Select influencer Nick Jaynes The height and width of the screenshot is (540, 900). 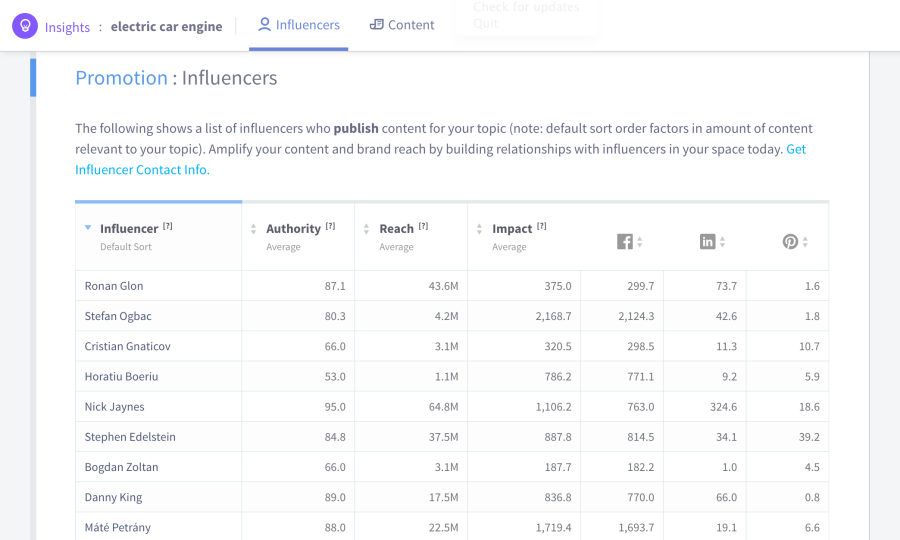coord(114,407)
